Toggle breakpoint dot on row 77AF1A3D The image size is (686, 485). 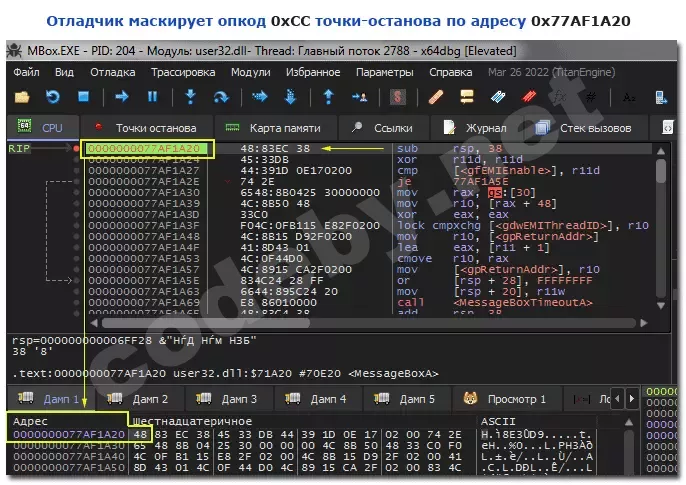point(76,215)
